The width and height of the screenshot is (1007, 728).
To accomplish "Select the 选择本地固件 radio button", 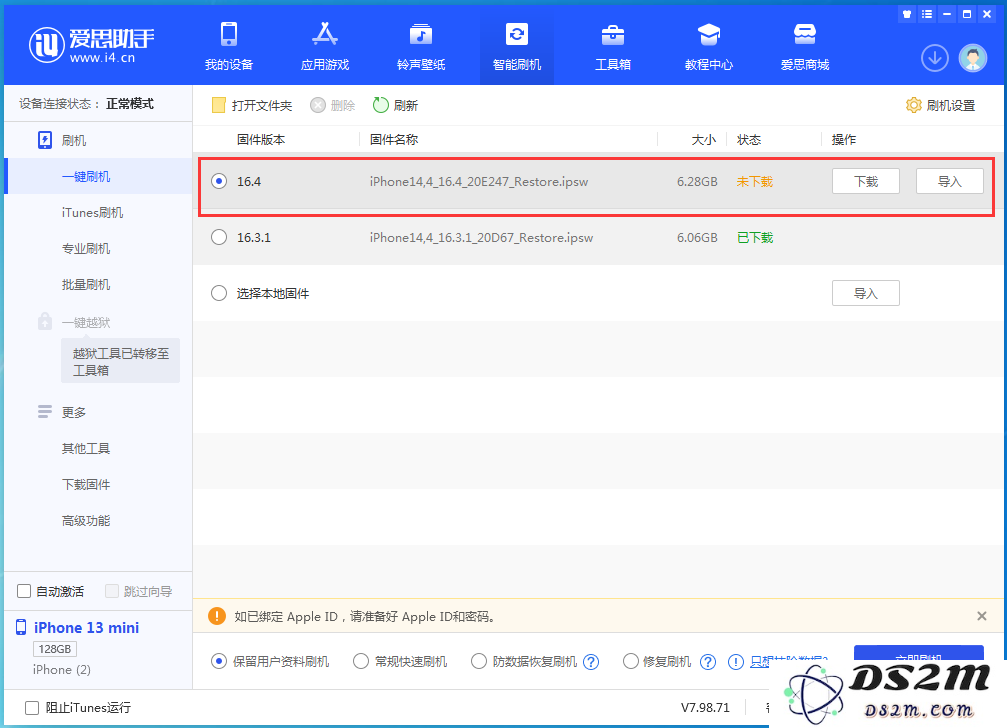I will point(219,293).
